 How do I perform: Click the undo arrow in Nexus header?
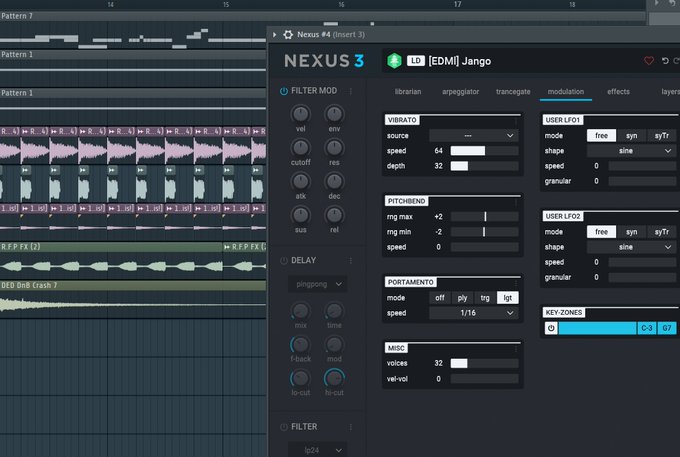(x=665, y=61)
